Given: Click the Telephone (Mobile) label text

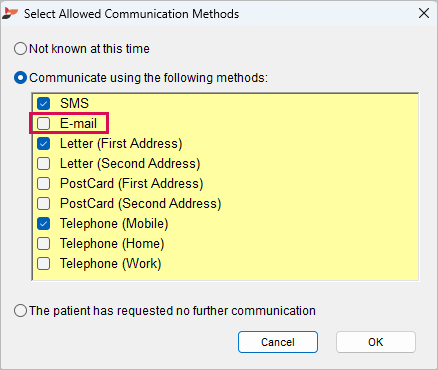Looking at the screenshot, I should click(114, 223).
